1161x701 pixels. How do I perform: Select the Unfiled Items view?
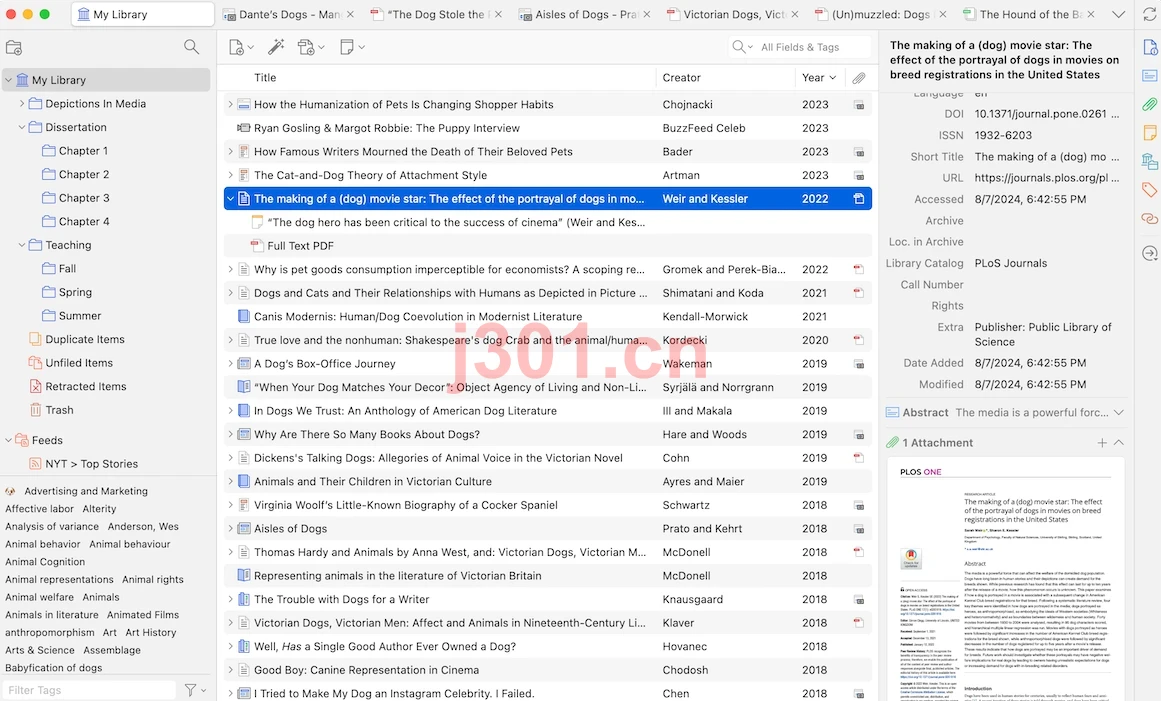pyautogui.click(x=78, y=363)
